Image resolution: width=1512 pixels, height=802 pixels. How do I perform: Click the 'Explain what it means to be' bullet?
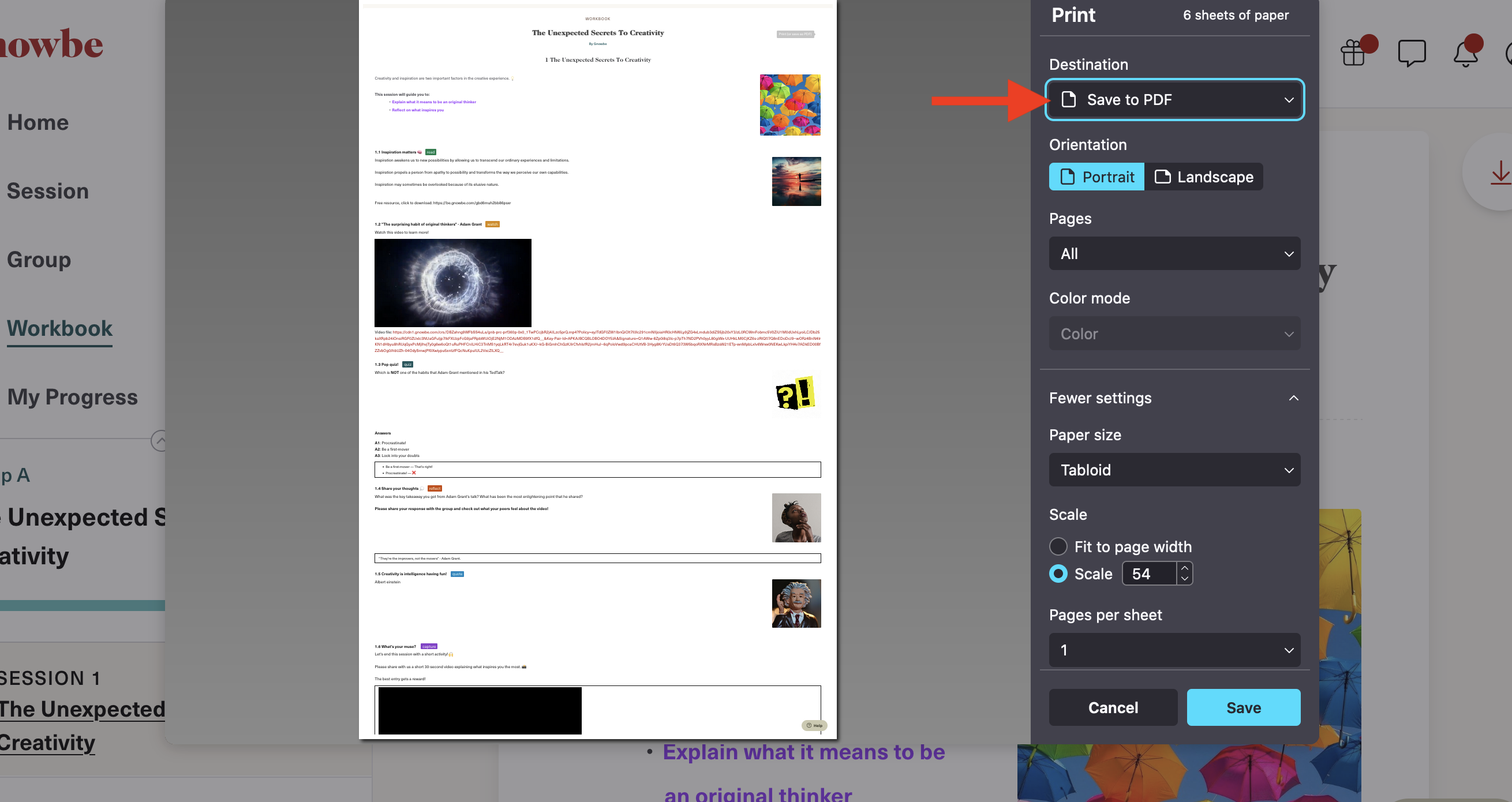coord(803,752)
